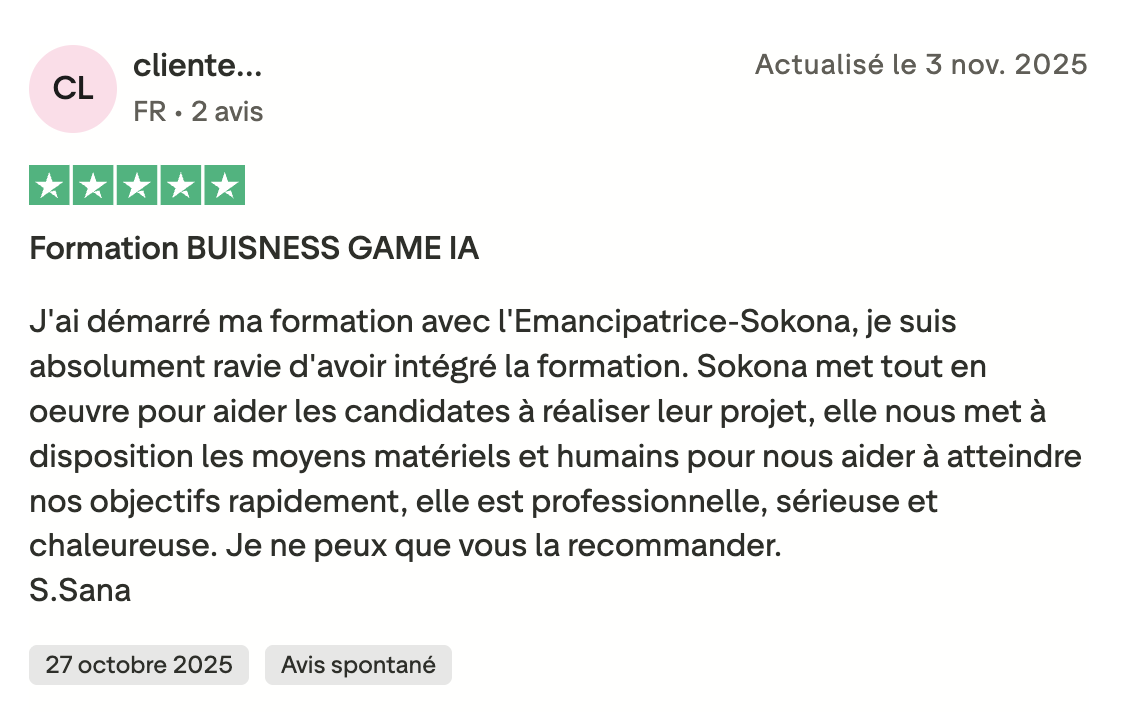The height and width of the screenshot is (712, 1140).
Task: Click the pink CL reviewer avatar
Action: coord(73,89)
